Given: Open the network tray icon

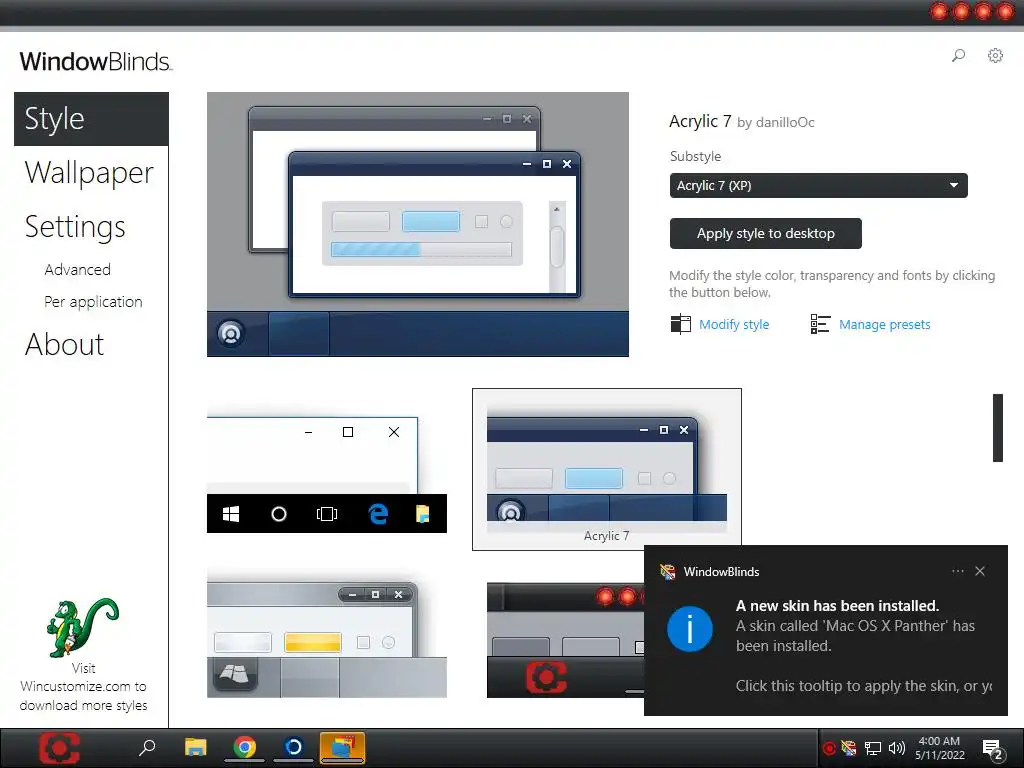Looking at the screenshot, I should (873, 748).
